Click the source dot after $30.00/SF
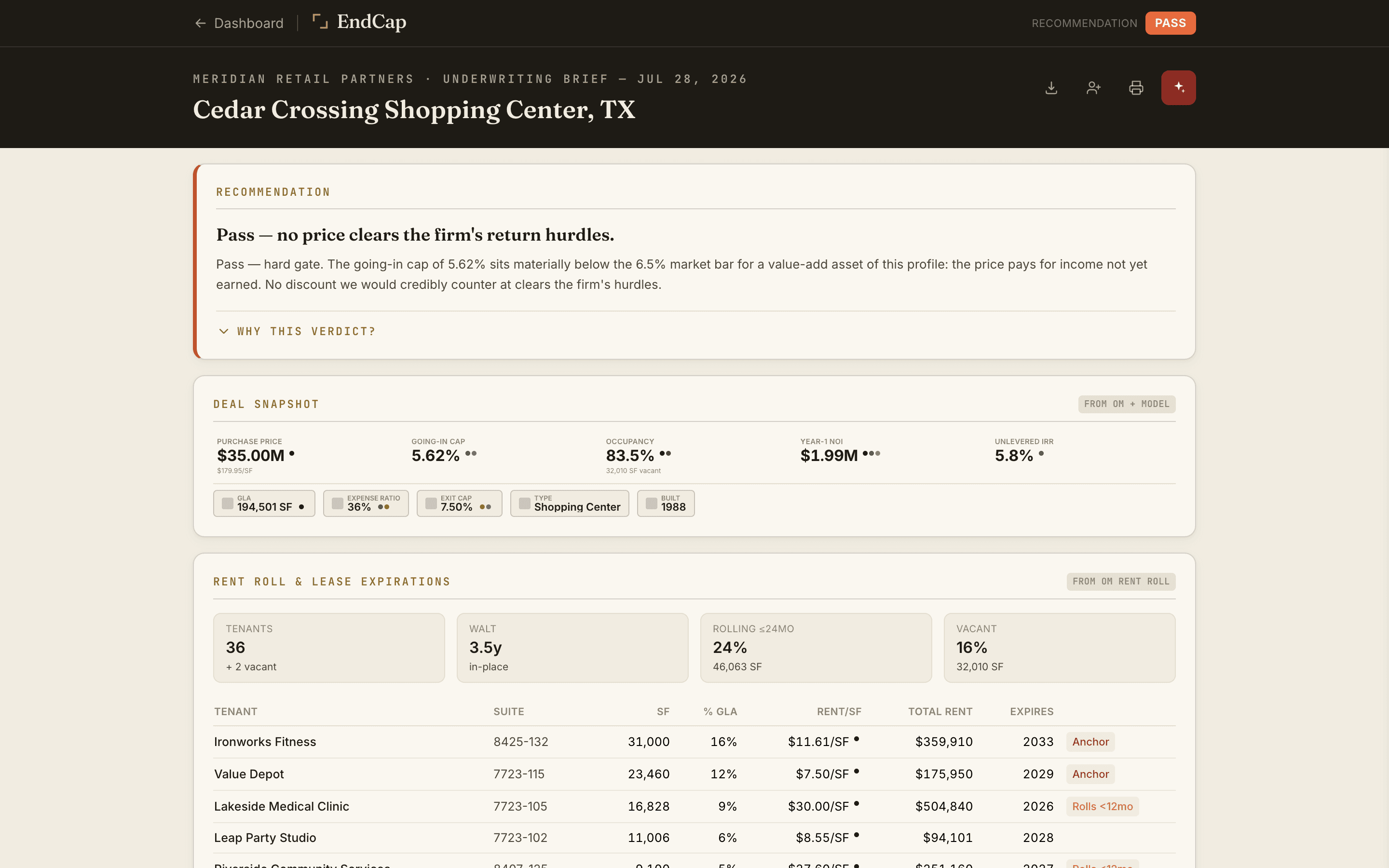1389x868 pixels. click(857, 804)
